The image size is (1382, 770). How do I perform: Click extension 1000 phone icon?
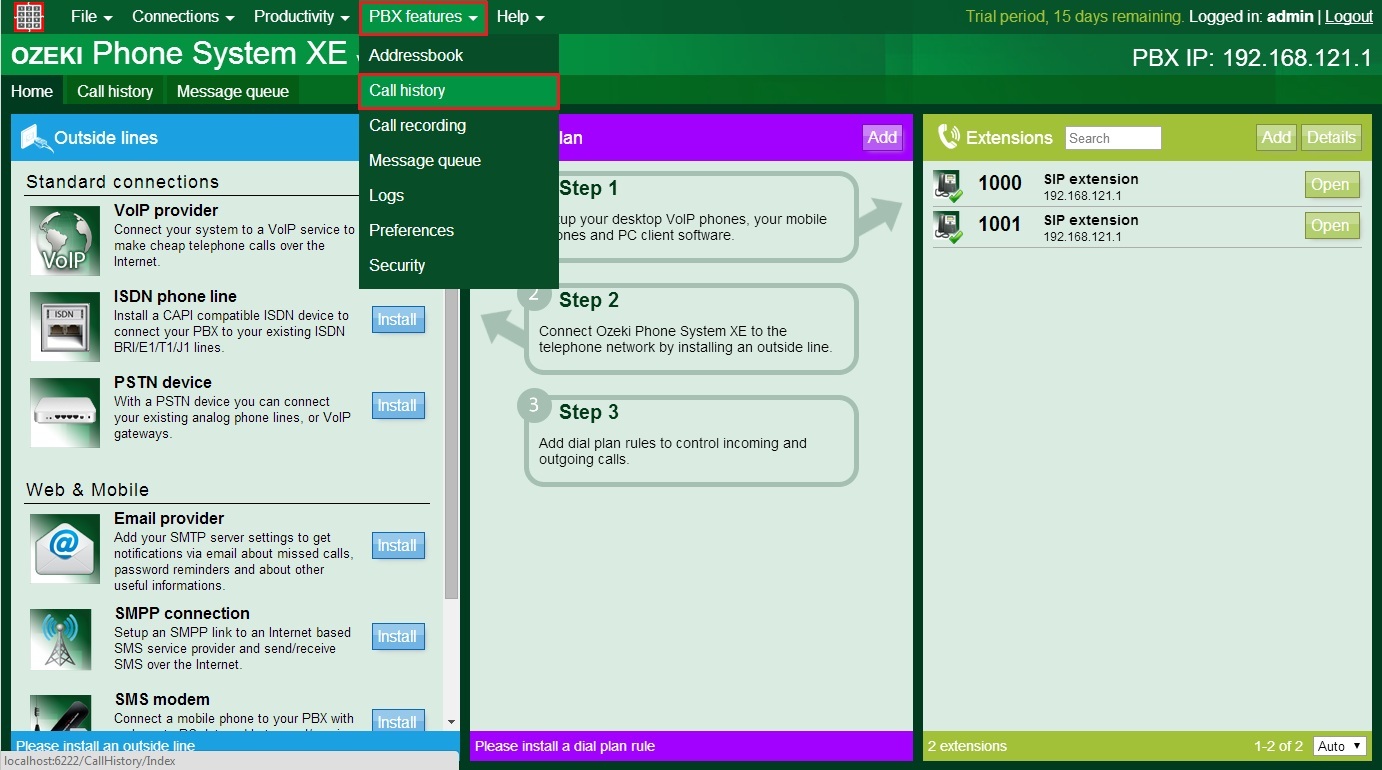coord(948,185)
